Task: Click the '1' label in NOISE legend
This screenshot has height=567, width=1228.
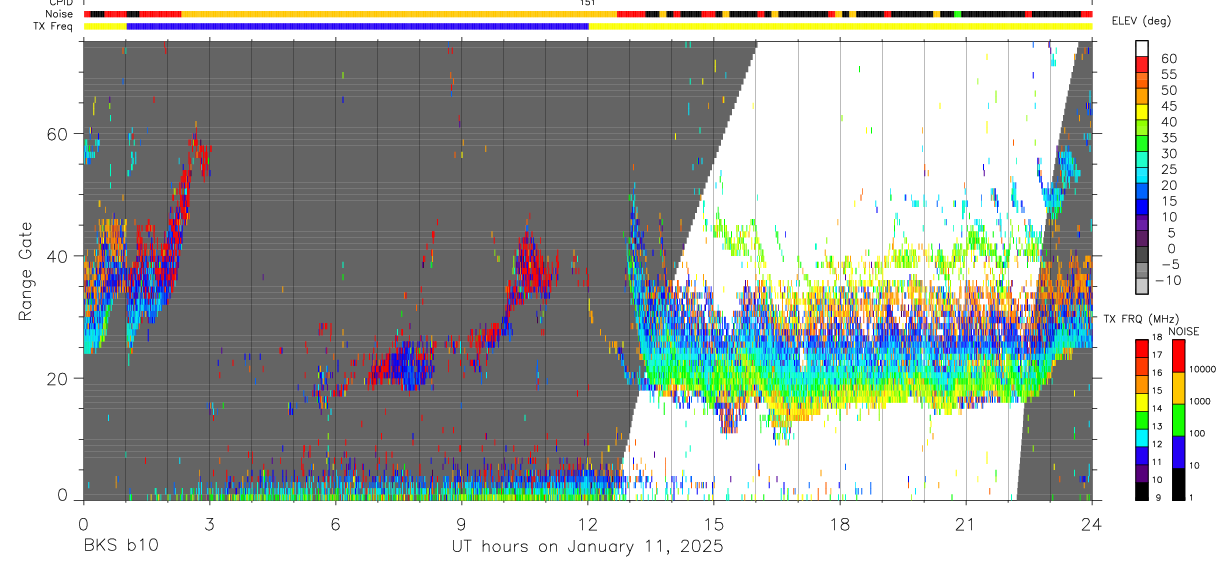Action: pos(1191,497)
